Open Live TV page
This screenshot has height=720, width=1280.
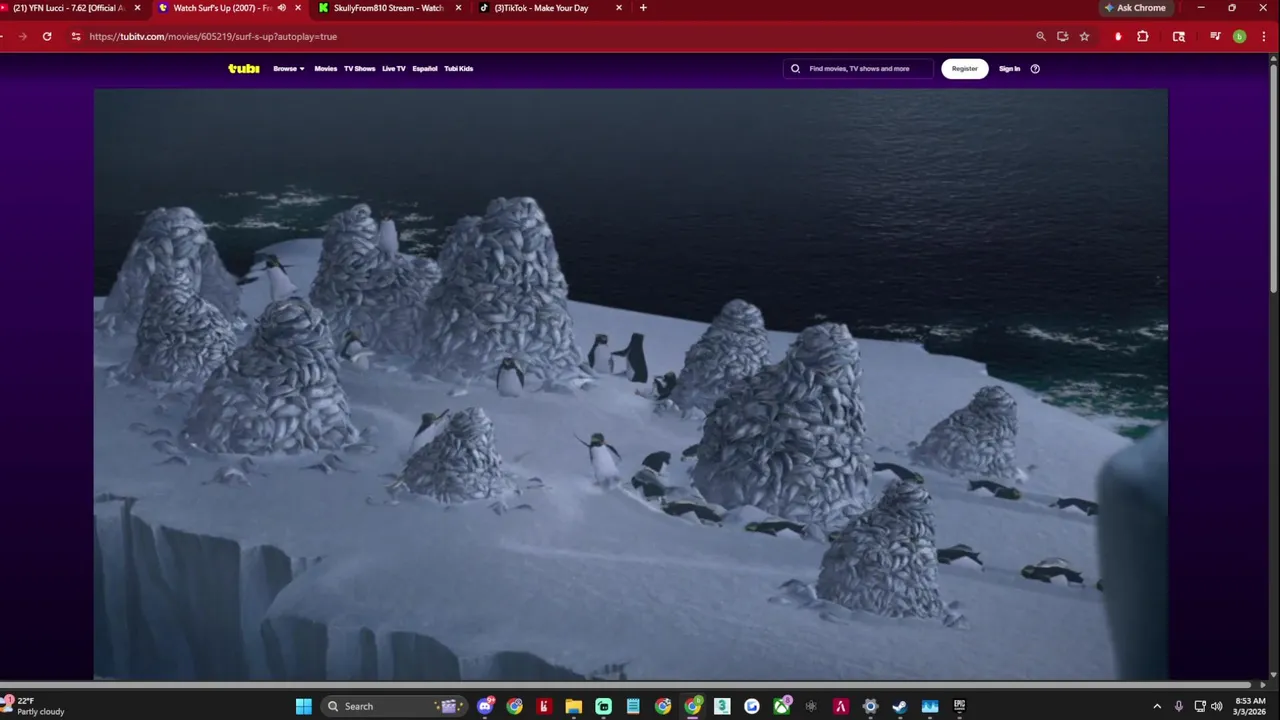coord(394,69)
